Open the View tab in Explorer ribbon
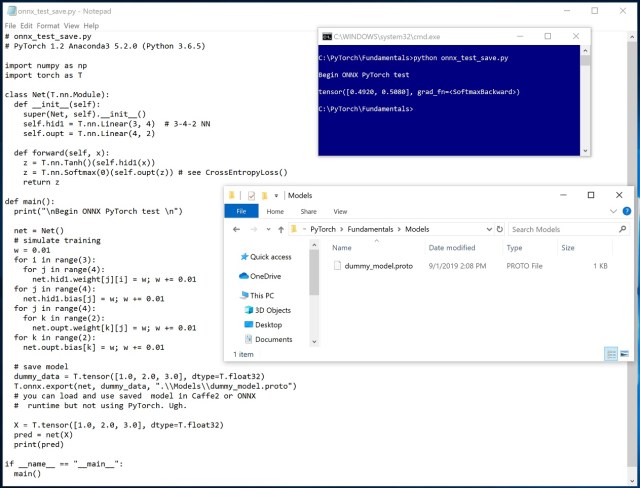Image resolution: width=640 pixels, height=488 pixels. click(340, 212)
